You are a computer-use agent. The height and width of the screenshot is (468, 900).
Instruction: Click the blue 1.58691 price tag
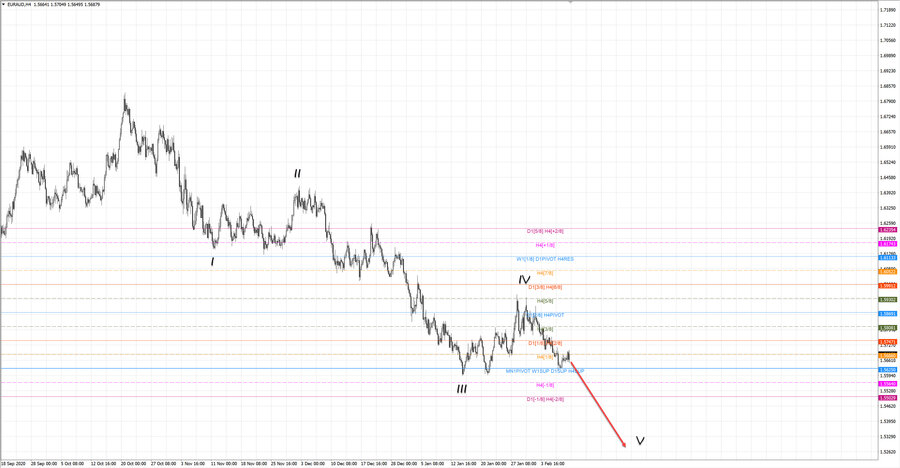pyautogui.click(x=888, y=314)
